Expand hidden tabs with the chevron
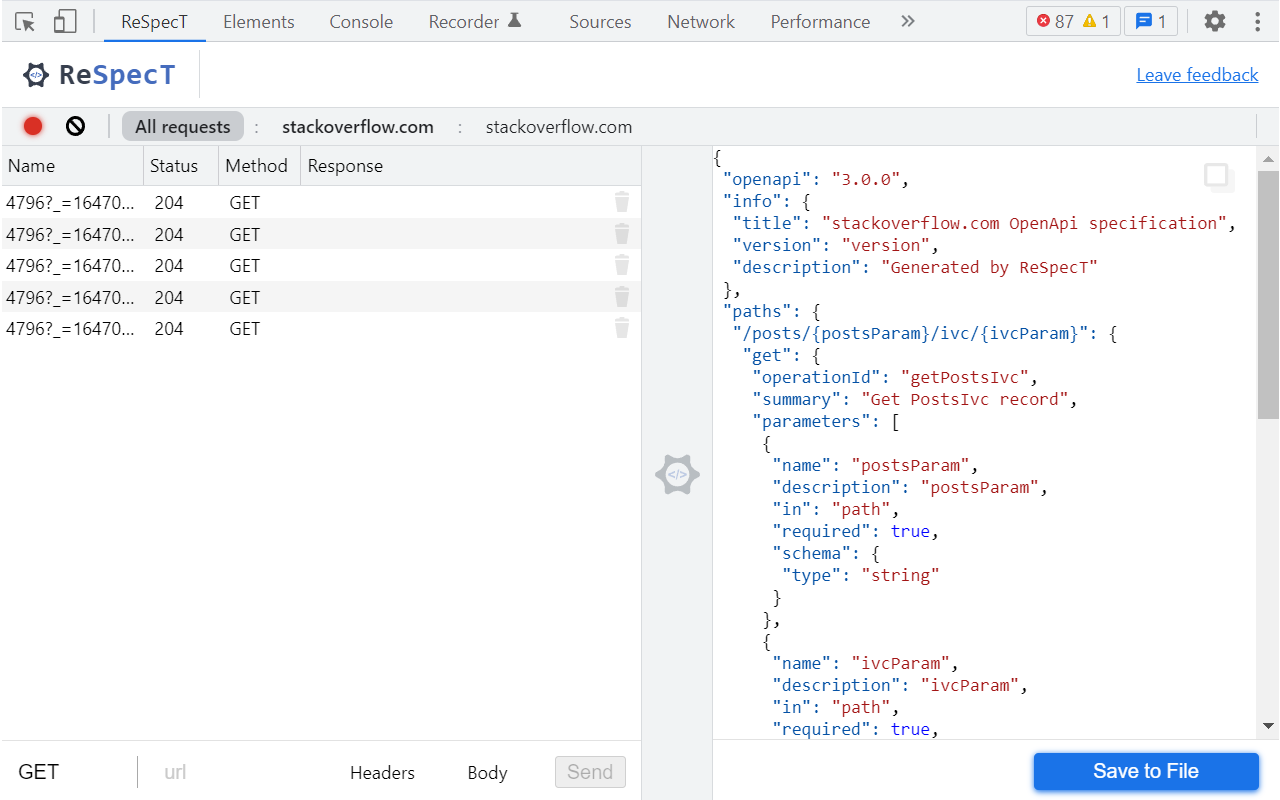Image resolution: width=1280 pixels, height=800 pixels. coord(906,21)
